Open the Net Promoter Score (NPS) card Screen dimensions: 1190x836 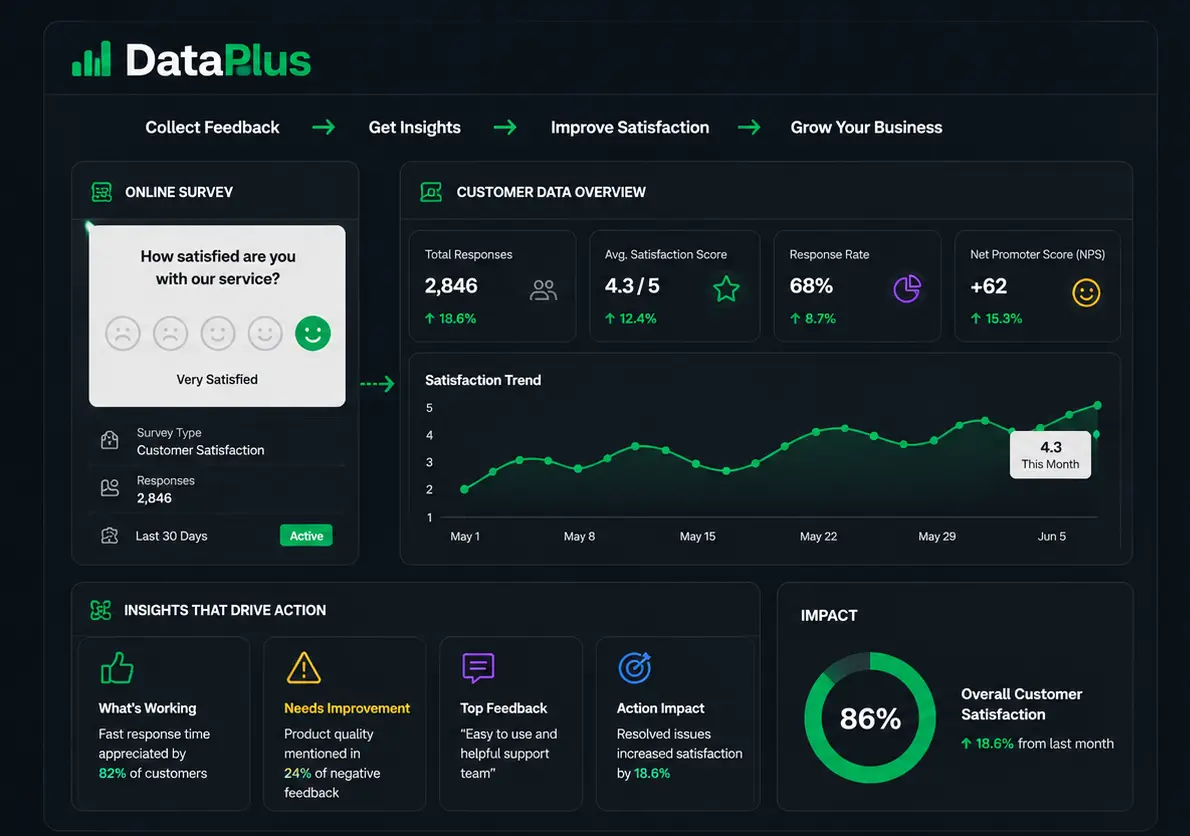1037,286
